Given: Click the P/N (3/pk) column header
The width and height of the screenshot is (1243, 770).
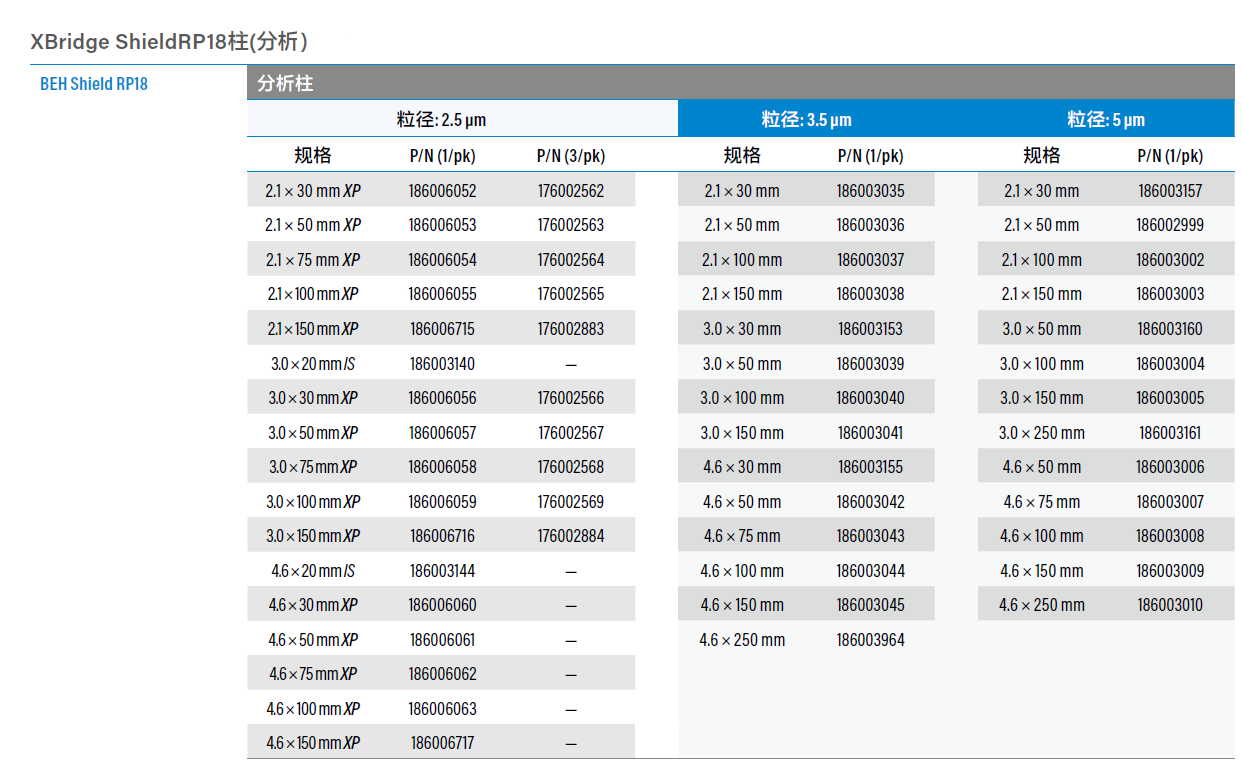Looking at the screenshot, I should coord(571,156).
